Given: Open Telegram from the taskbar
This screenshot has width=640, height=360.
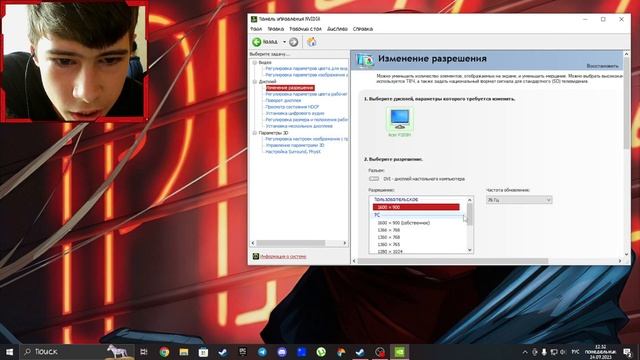Looking at the screenshot, I should pos(262,352).
